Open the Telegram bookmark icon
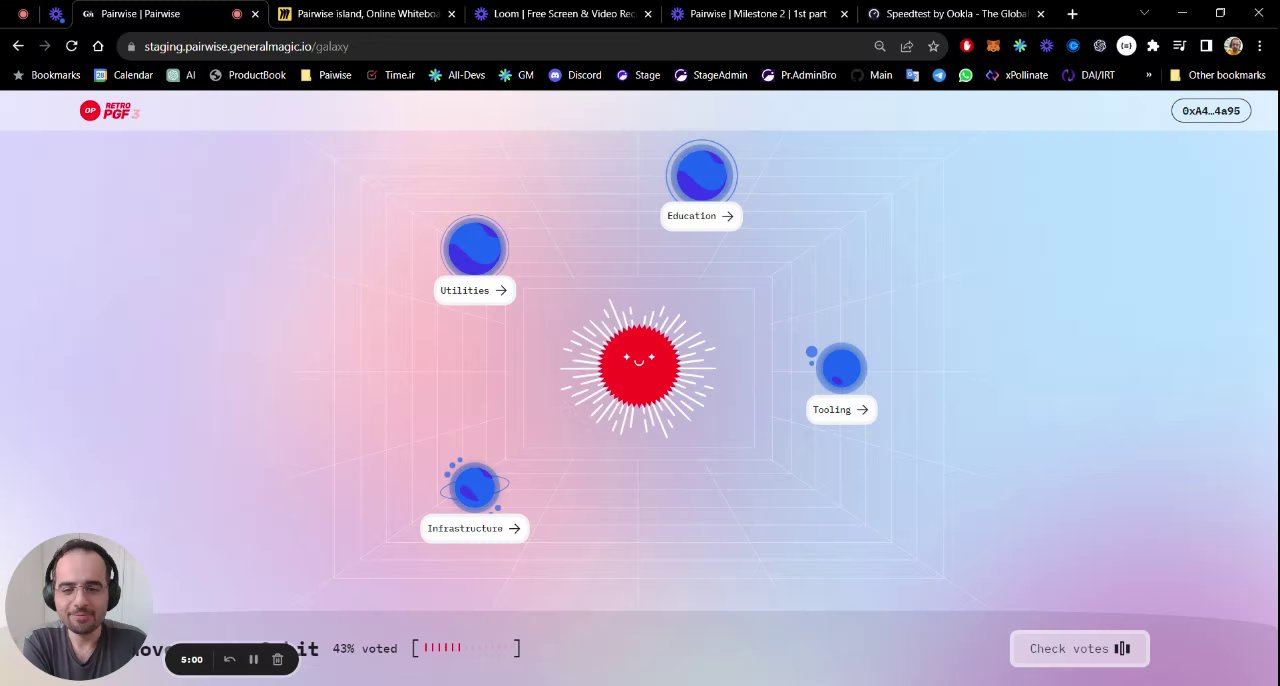This screenshot has width=1280, height=686. click(939, 75)
